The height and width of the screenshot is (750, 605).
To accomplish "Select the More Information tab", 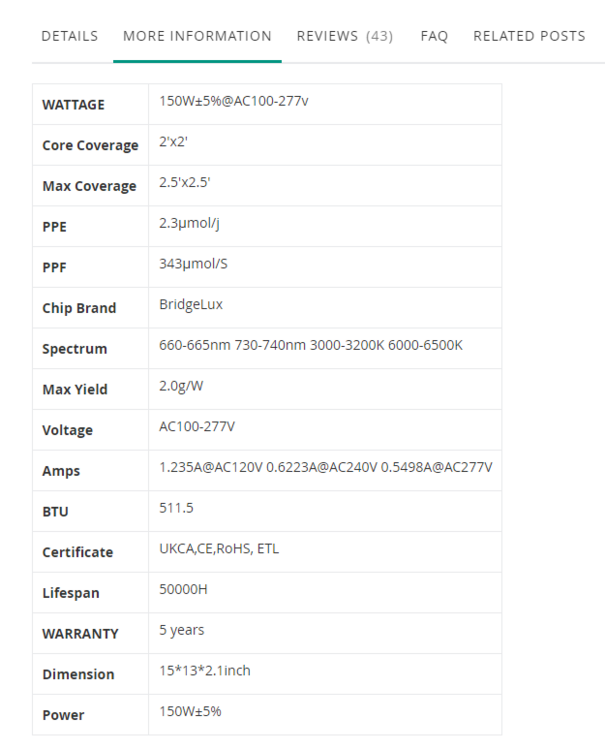I will tap(197, 36).
